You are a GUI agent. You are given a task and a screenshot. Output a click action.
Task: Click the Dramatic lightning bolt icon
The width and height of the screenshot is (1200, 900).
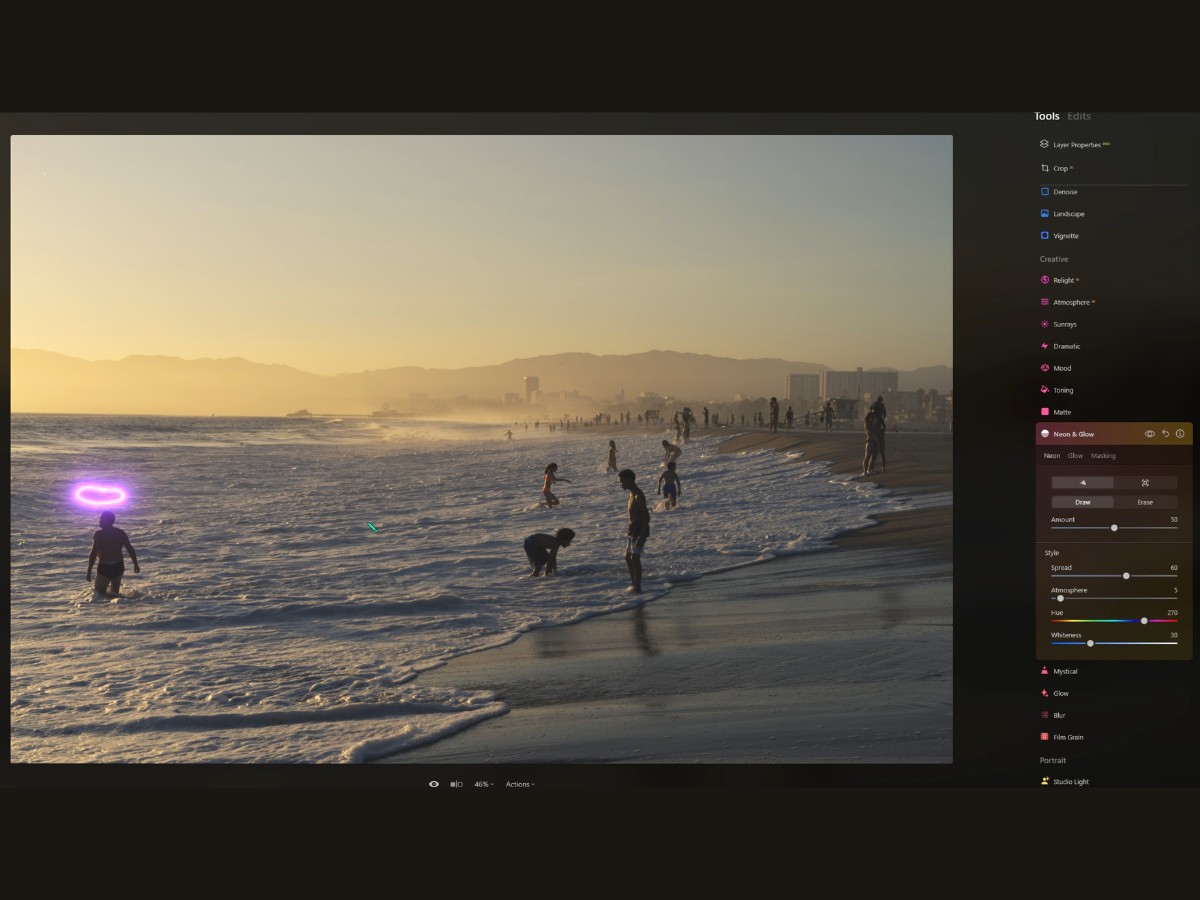pyautogui.click(x=1044, y=346)
